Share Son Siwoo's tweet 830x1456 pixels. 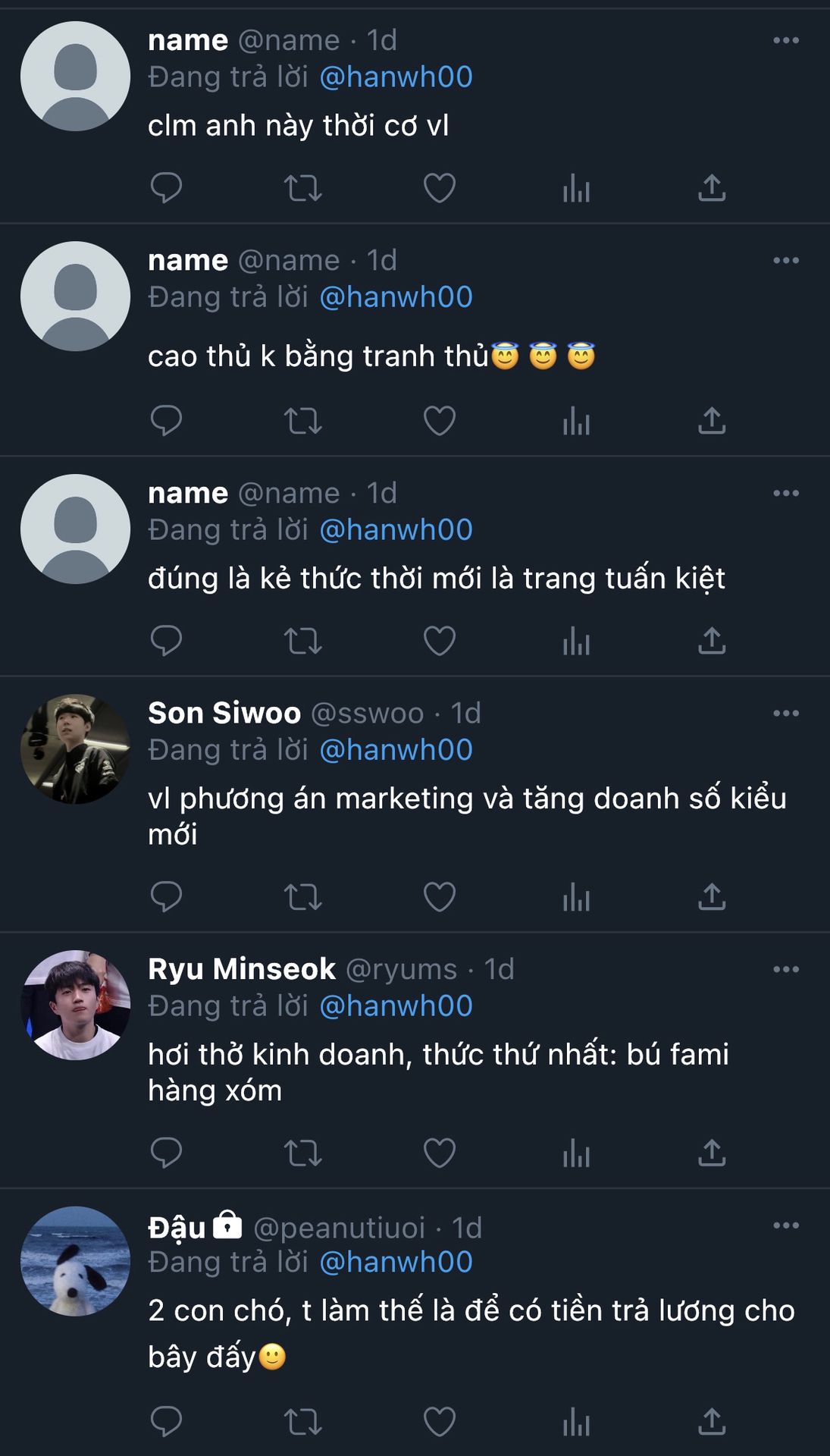(711, 896)
